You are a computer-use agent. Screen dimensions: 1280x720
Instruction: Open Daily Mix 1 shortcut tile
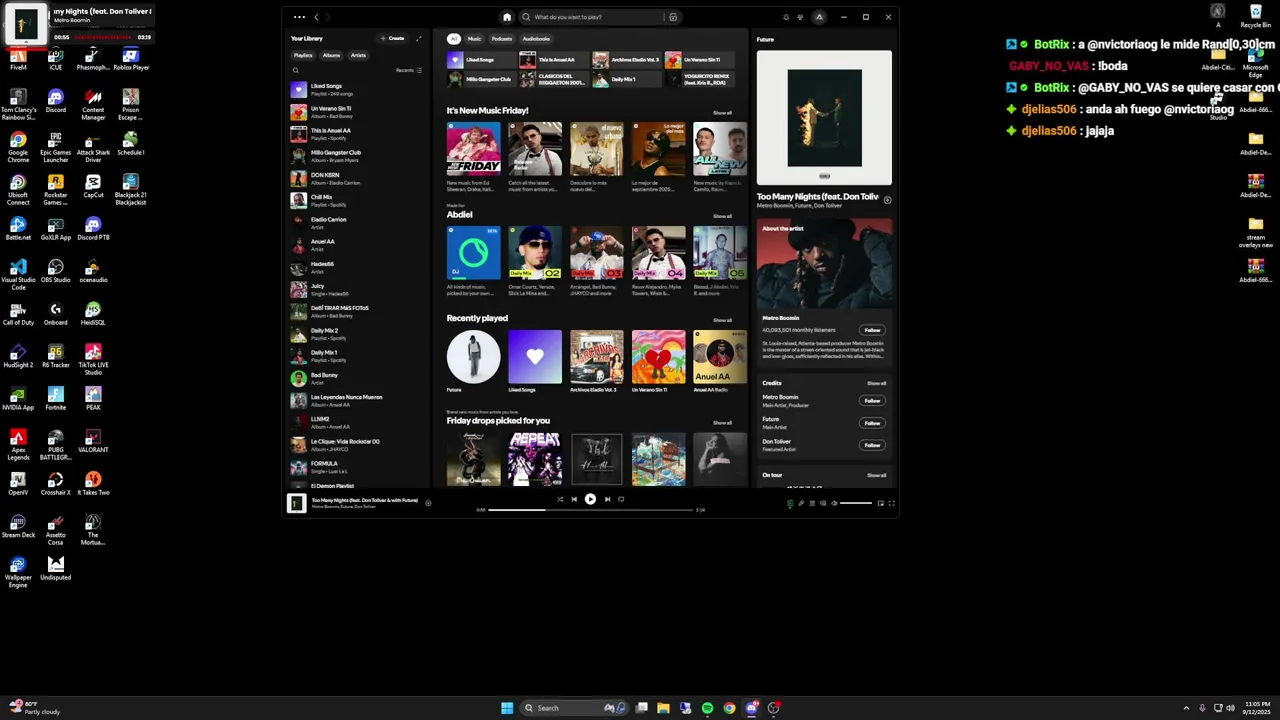pyautogui.click(x=627, y=79)
